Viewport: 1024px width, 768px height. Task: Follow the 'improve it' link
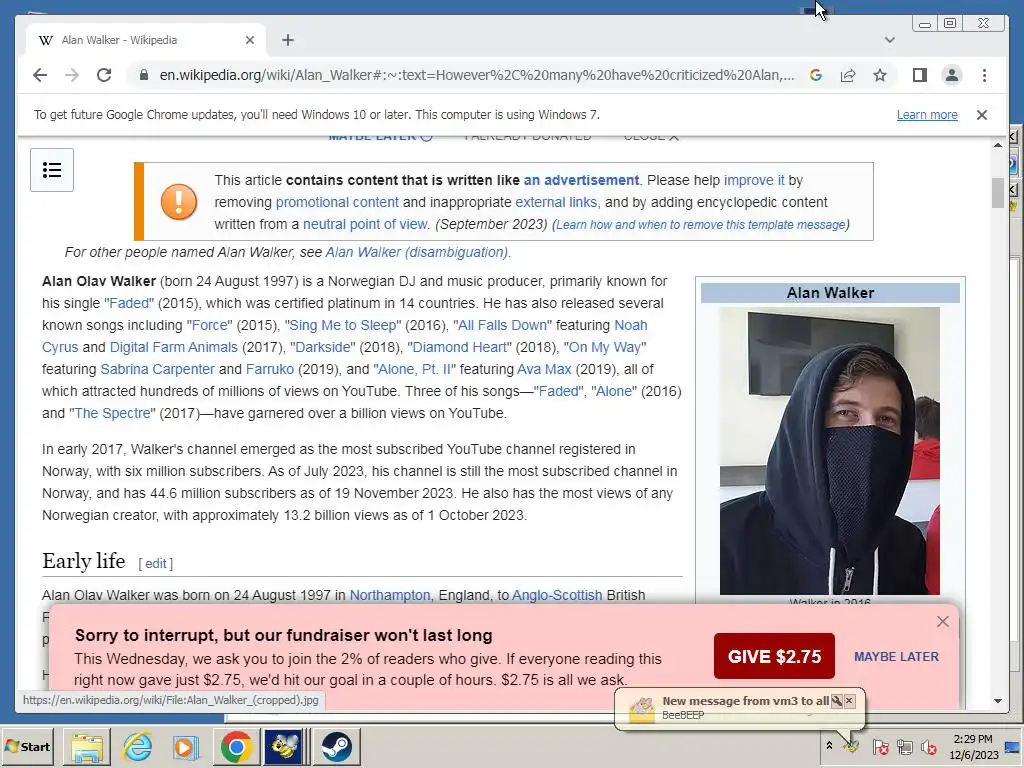[x=754, y=180]
